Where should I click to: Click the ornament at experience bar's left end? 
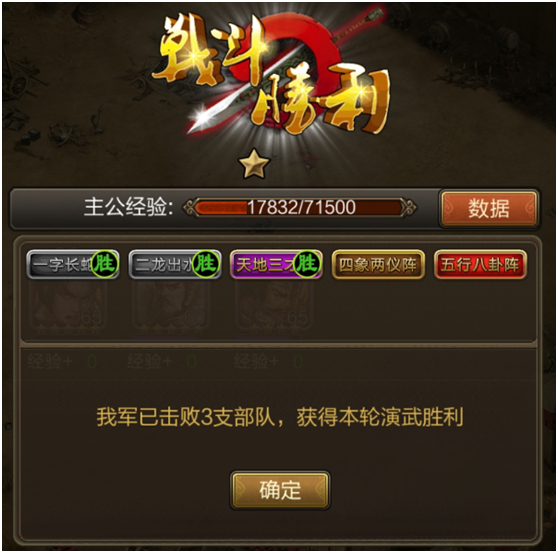(x=190, y=207)
